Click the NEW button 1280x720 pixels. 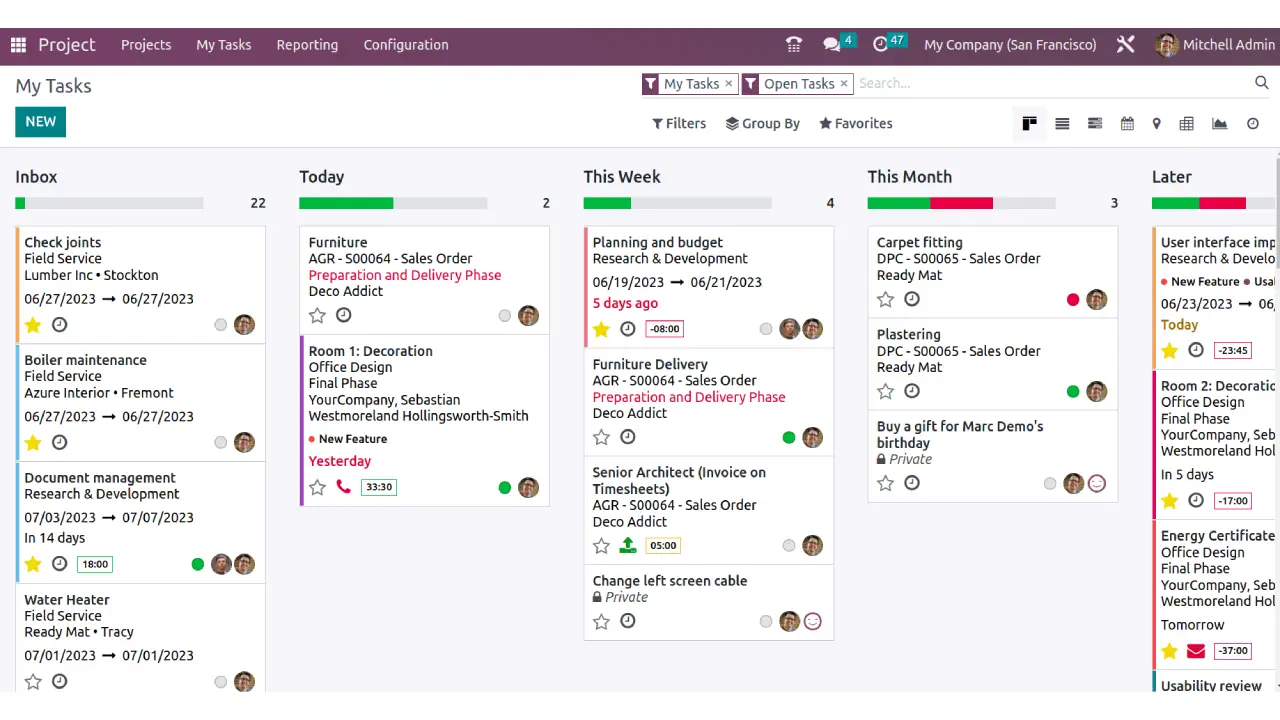(40, 121)
